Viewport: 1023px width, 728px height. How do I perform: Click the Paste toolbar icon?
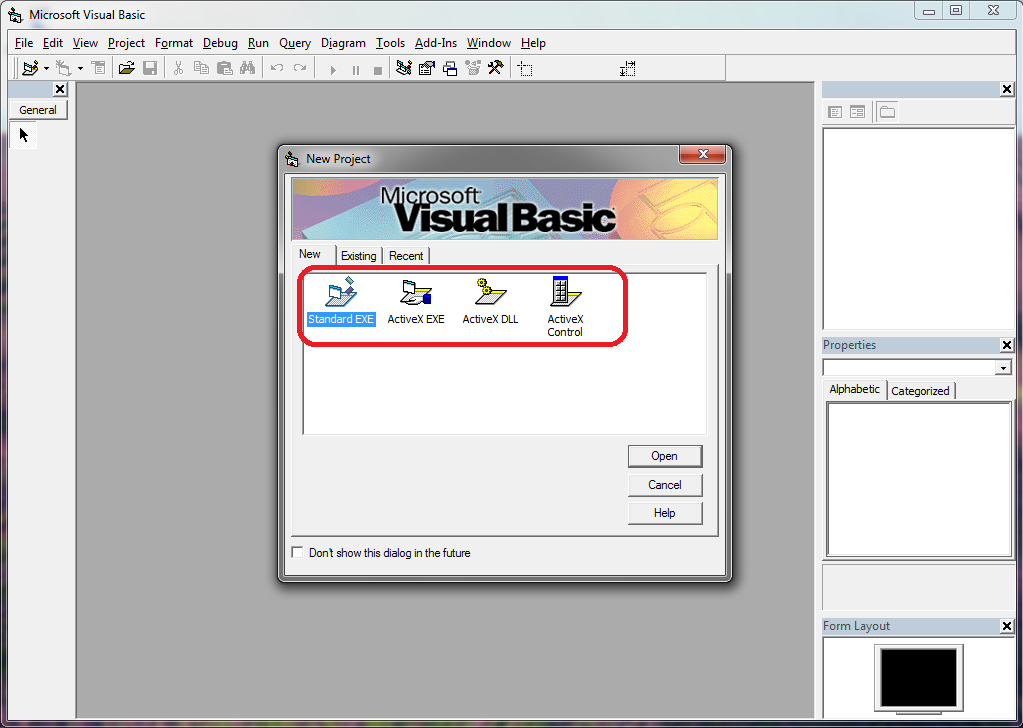coord(224,68)
